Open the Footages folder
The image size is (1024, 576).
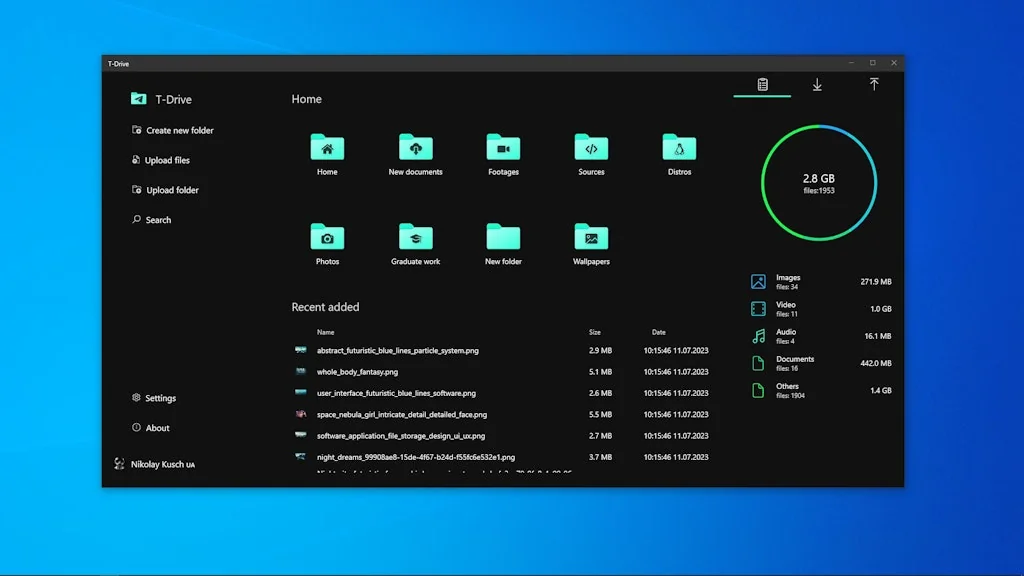pyautogui.click(x=503, y=148)
